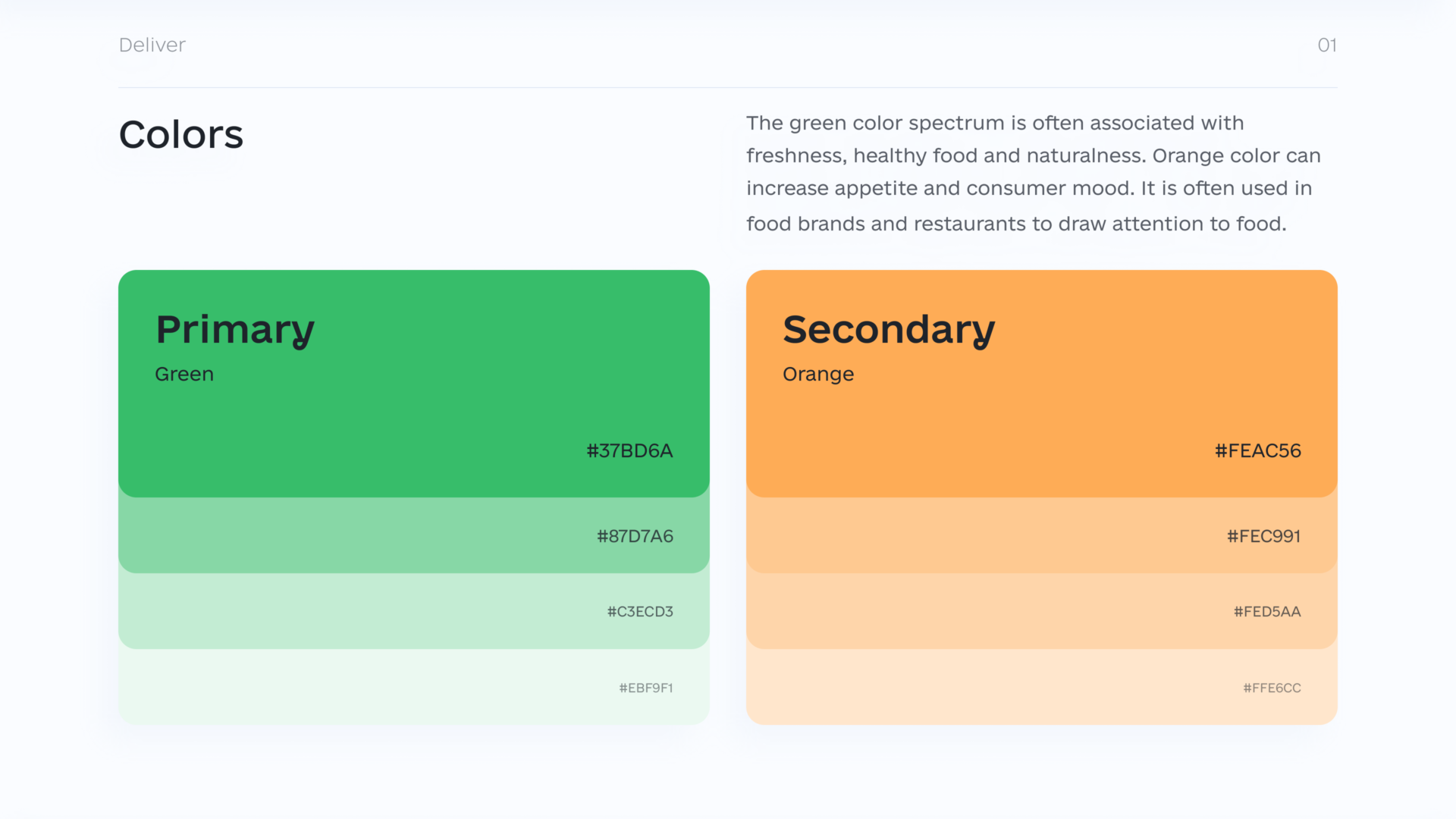Click the #FEAC56 secondary orange swatch
Screen dimensions: 1456x819
[x=1042, y=384]
